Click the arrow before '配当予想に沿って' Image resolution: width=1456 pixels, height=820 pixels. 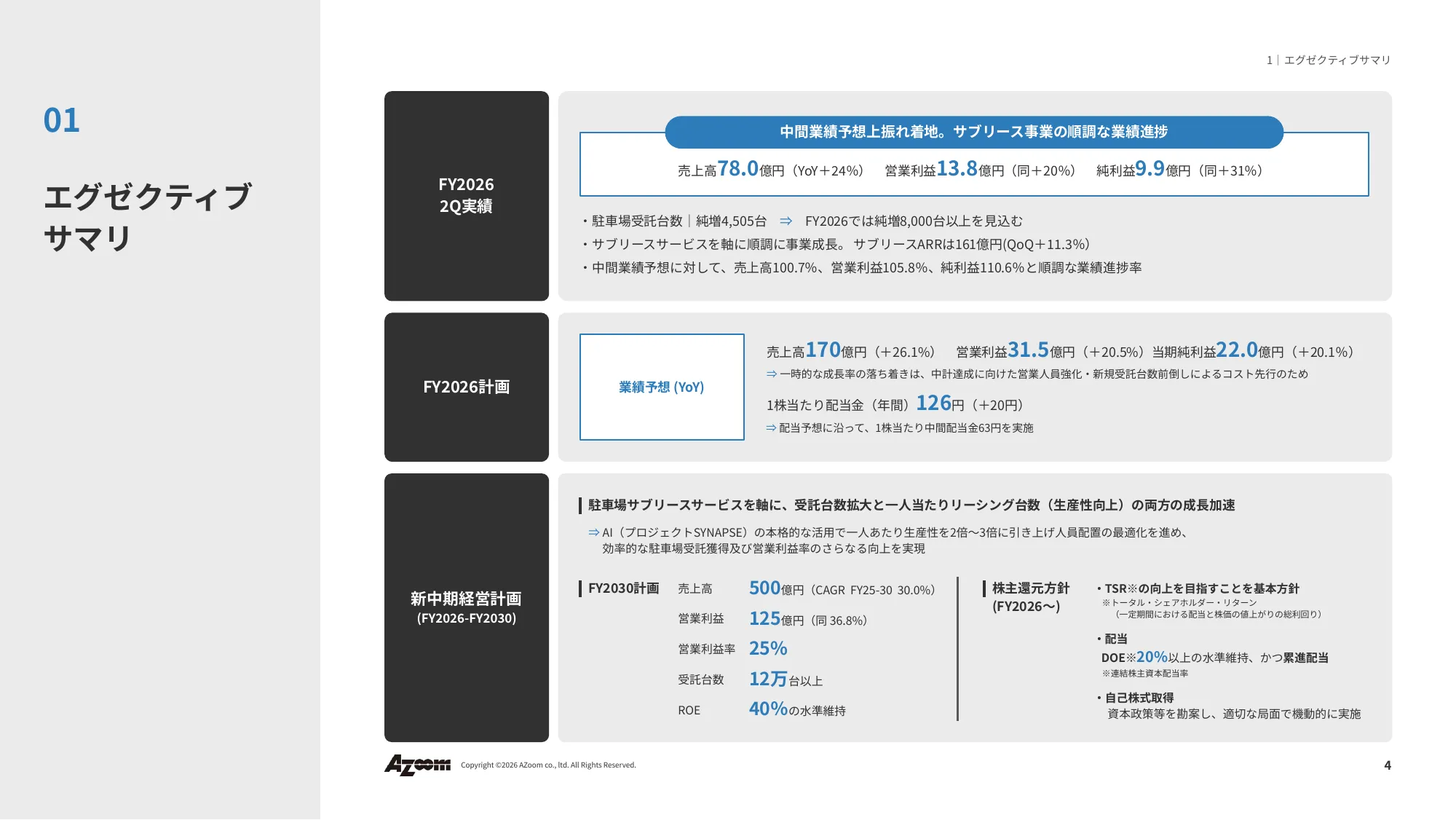[x=772, y=427]
